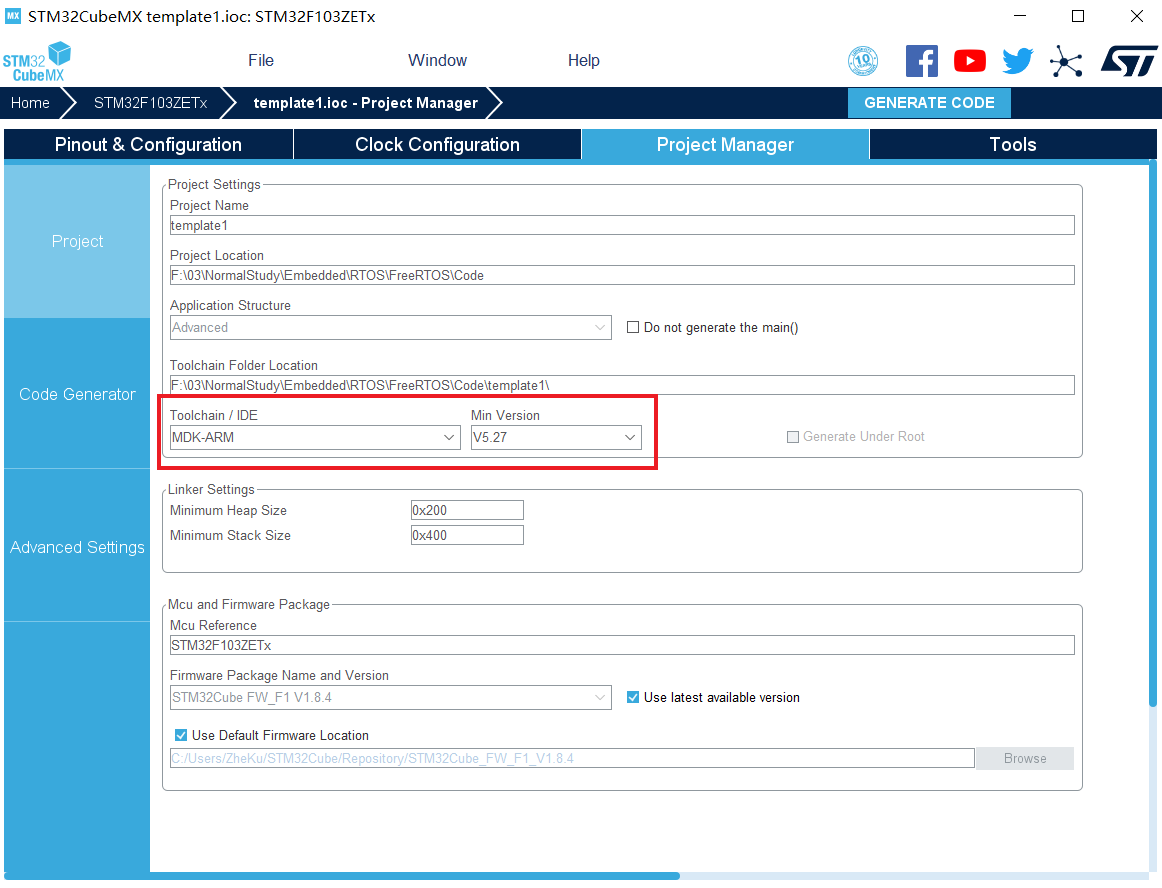Click the ST community network icon
1162x888 pixels.
[1066, 61]
